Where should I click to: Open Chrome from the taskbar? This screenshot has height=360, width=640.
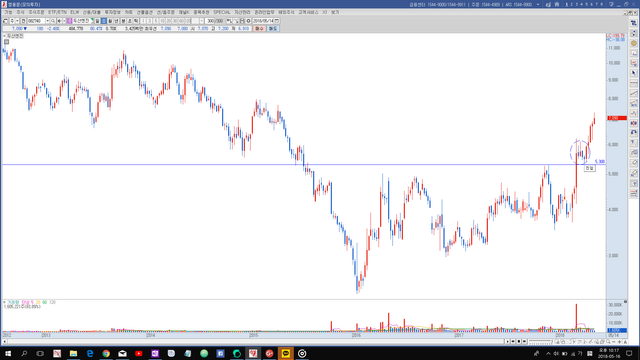point(106,353)
